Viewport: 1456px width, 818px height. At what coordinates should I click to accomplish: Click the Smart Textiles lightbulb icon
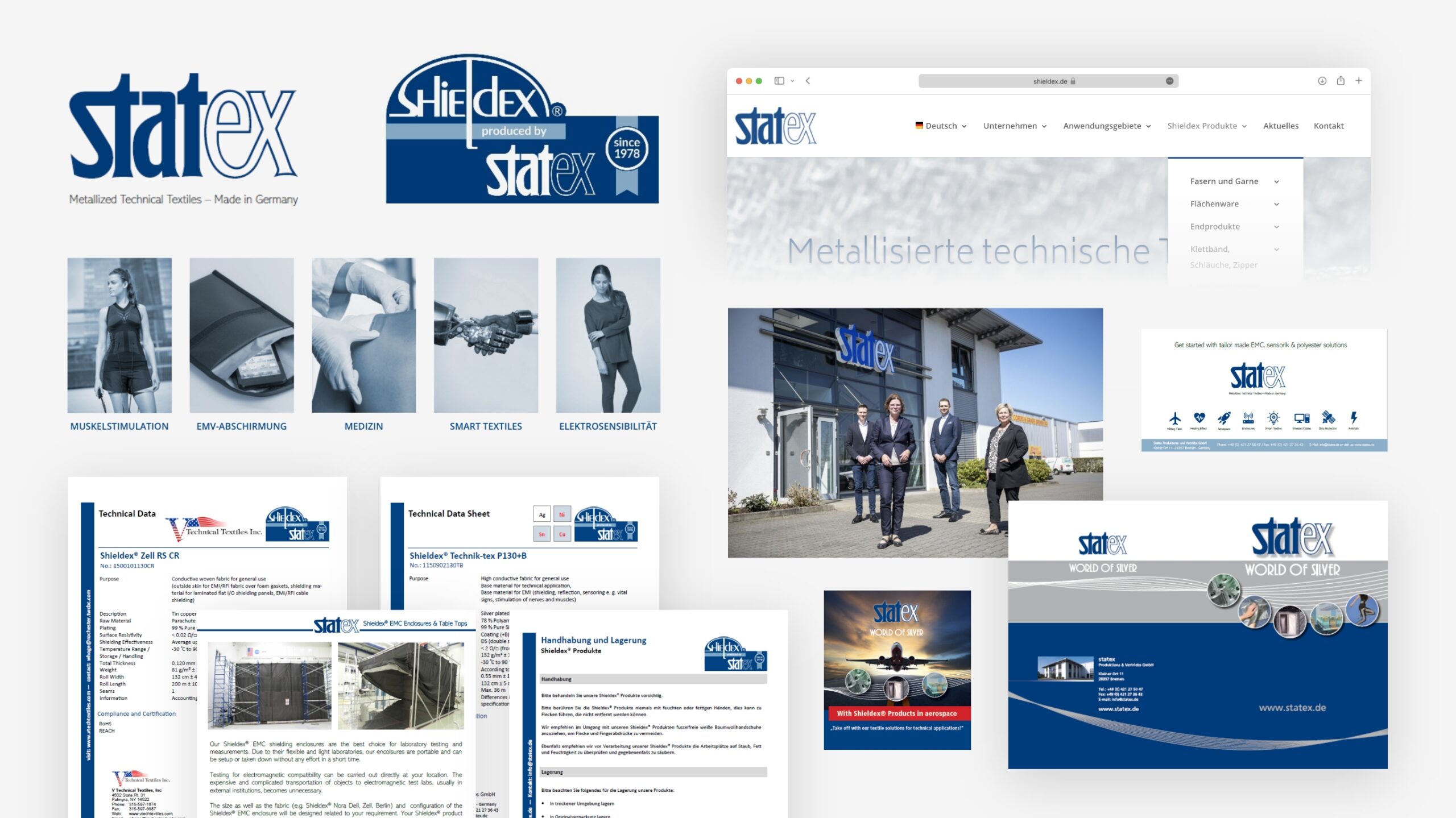1273,418
